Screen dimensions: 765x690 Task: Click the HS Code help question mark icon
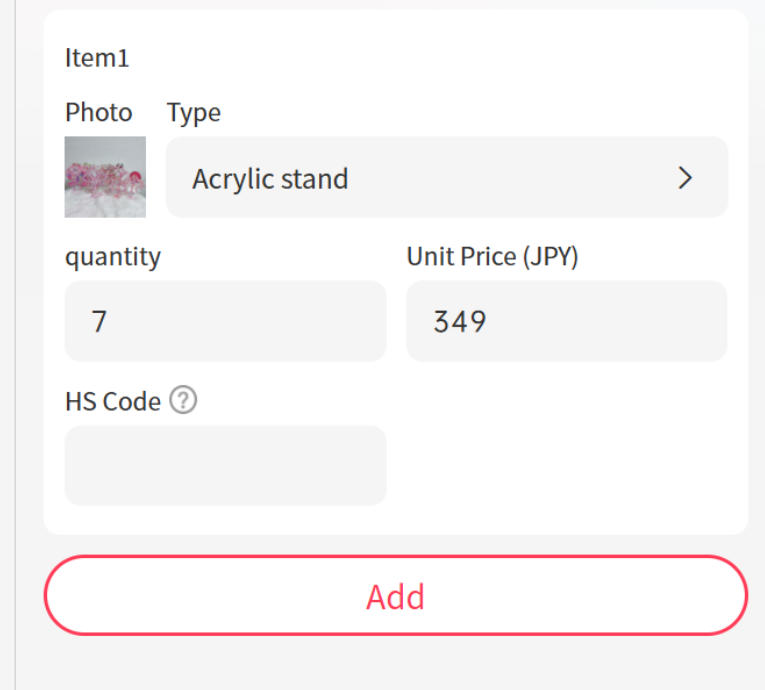(x=183, y=401)
